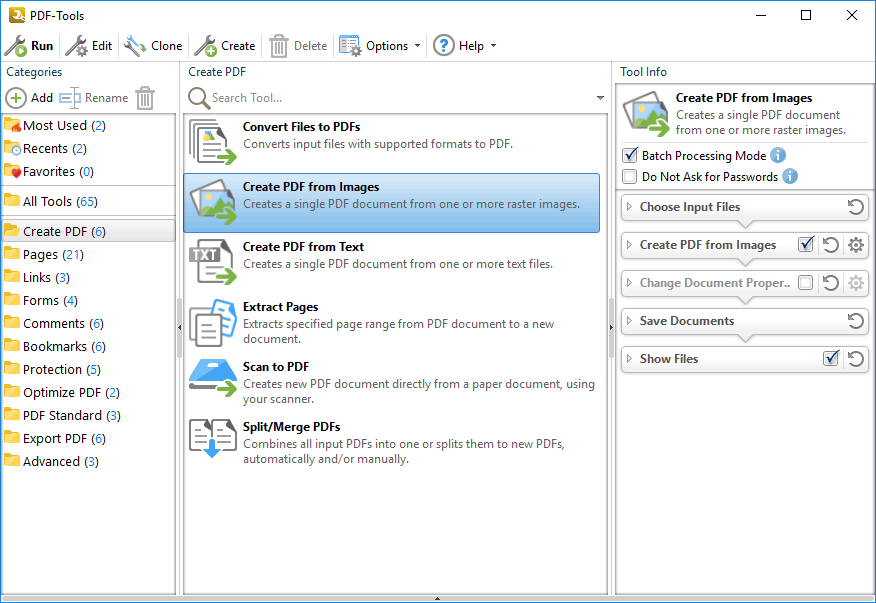Image resolution: width=876 pixels, height=603 pixels.
Task: Open Create PDF from Images step settings gear
Action: point(856,245)
